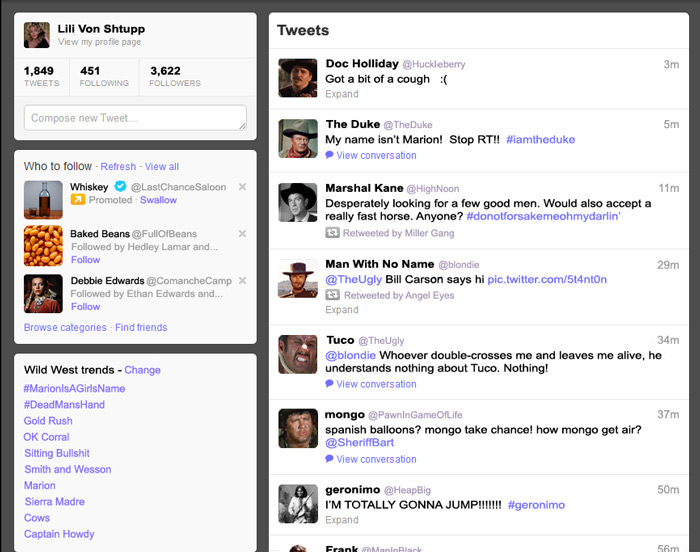Follow Baked Beans
Viewport: 700px width, 552px height.
point(86,259)
